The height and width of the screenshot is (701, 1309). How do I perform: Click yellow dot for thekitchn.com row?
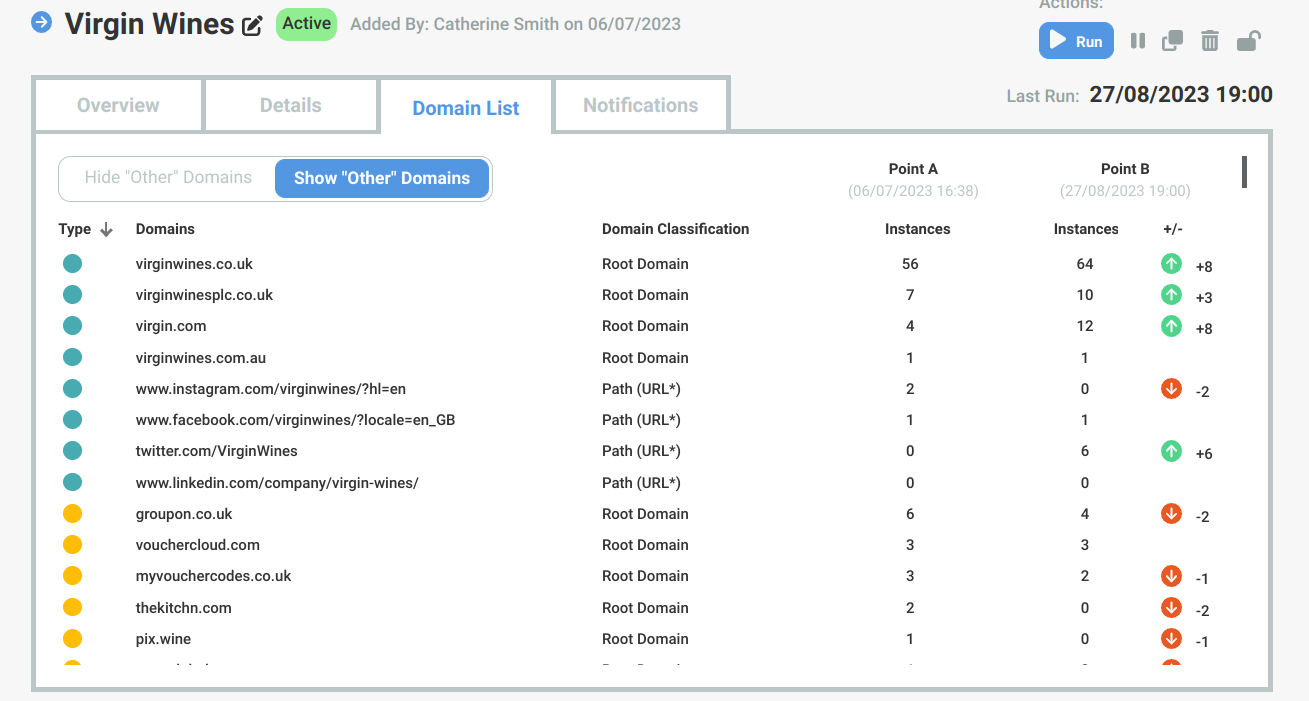72,608
